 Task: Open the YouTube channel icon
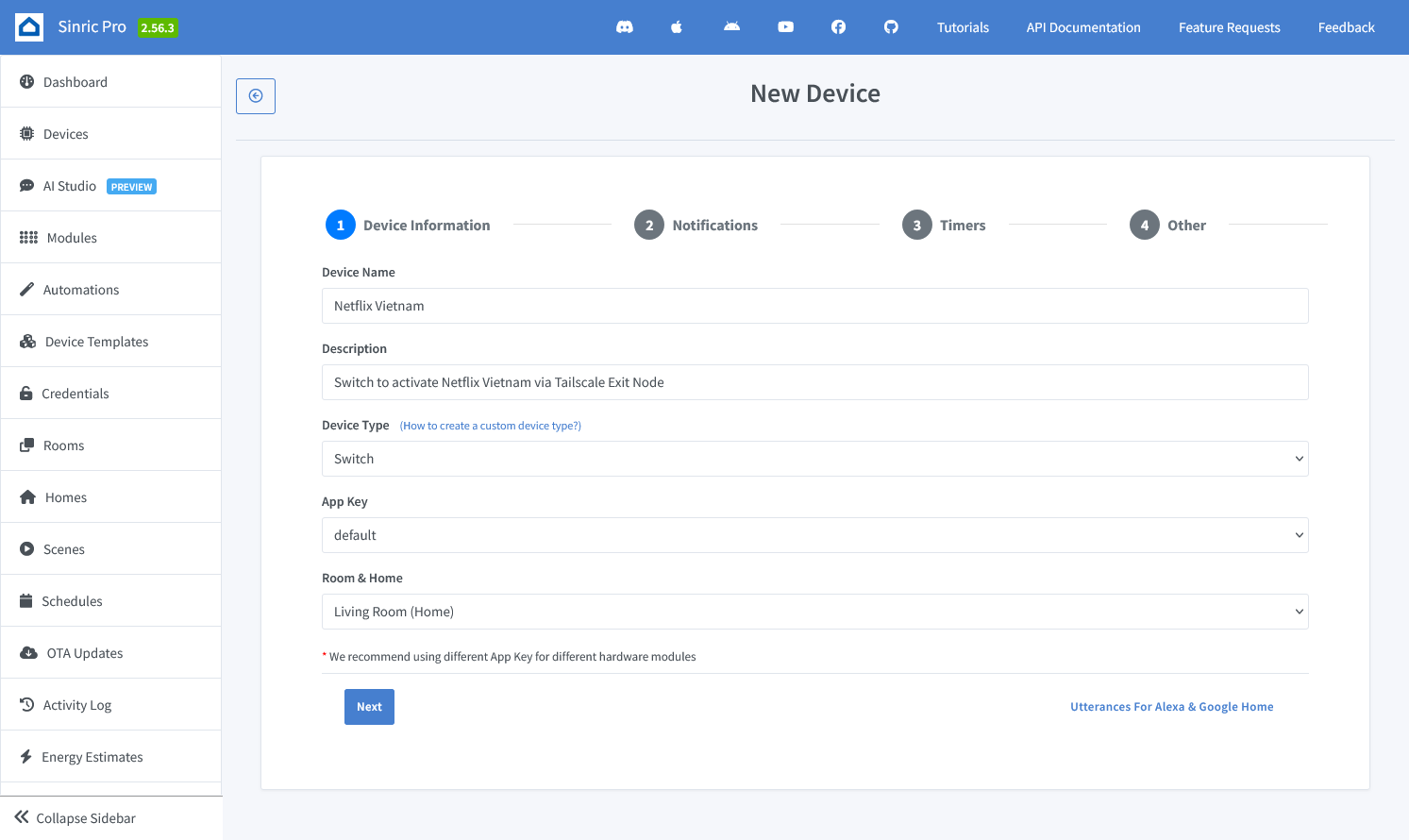point(785,27)
